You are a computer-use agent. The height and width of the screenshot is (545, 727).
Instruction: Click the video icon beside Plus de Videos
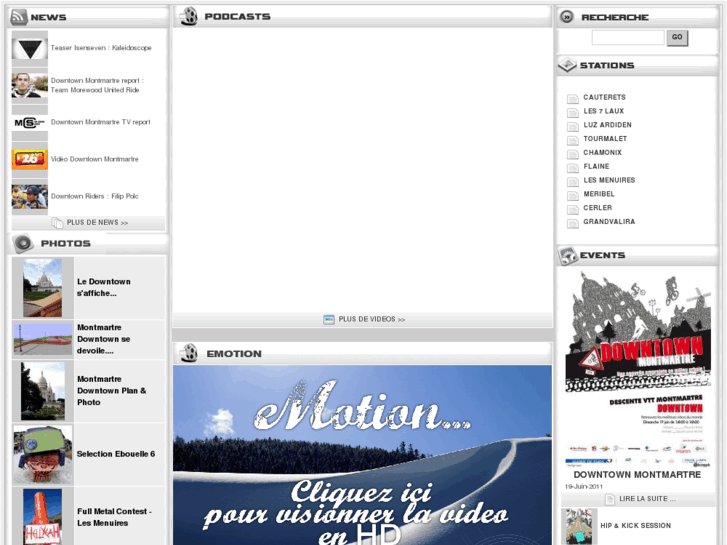click(x=329, y=320)
